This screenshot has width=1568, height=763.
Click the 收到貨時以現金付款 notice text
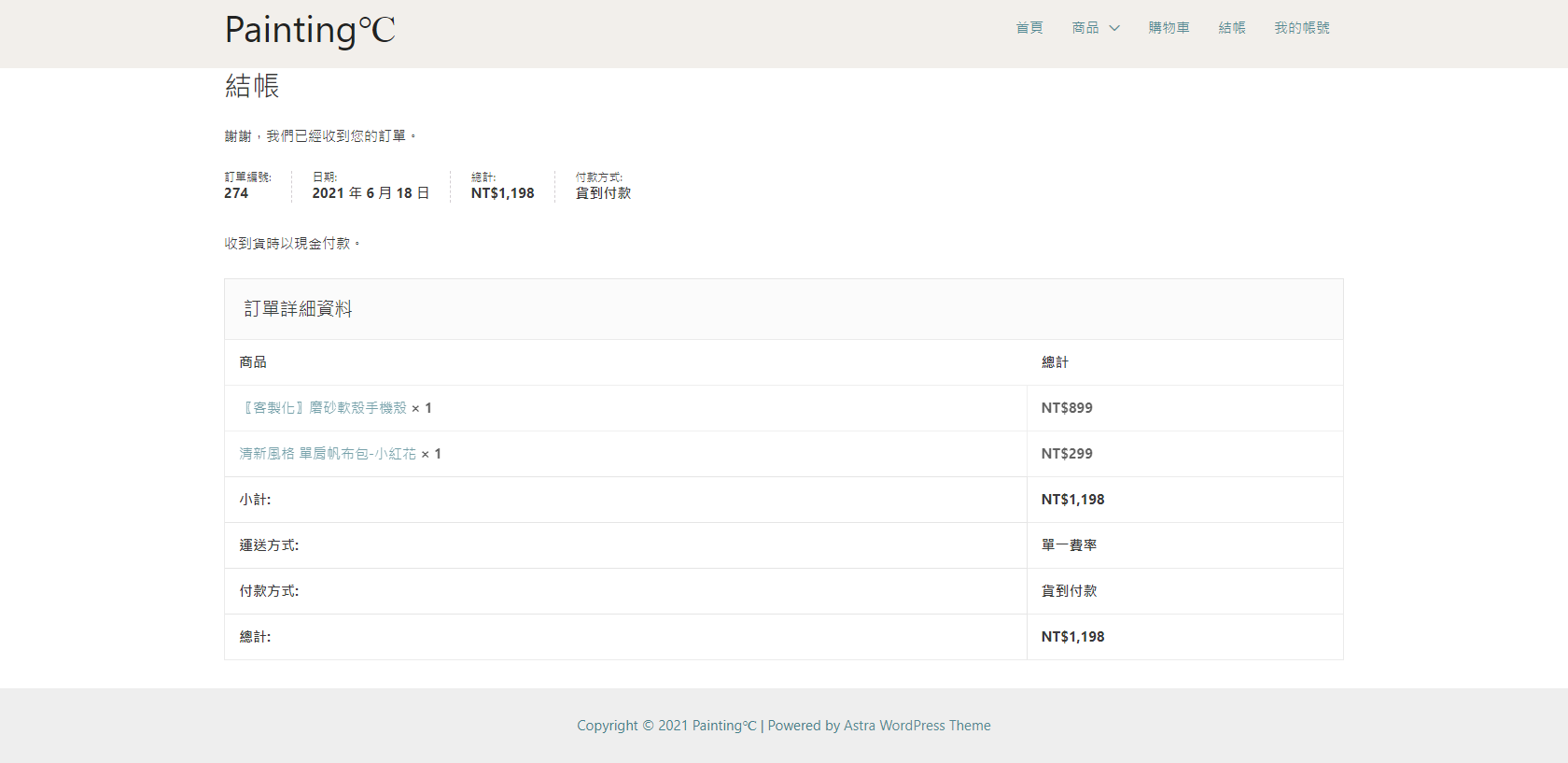point(291,244)
